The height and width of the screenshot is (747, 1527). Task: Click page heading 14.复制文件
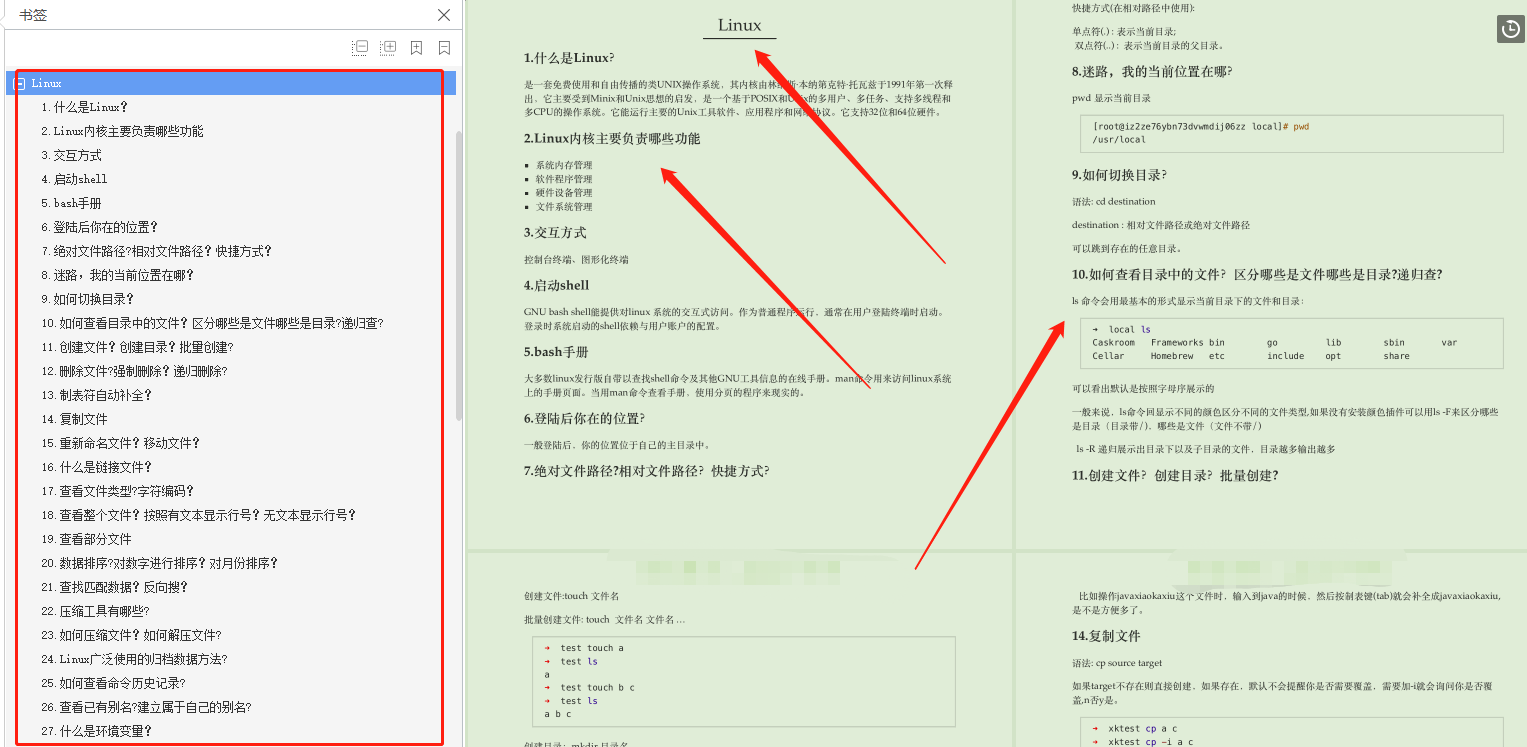click(x=1106, y=636)
